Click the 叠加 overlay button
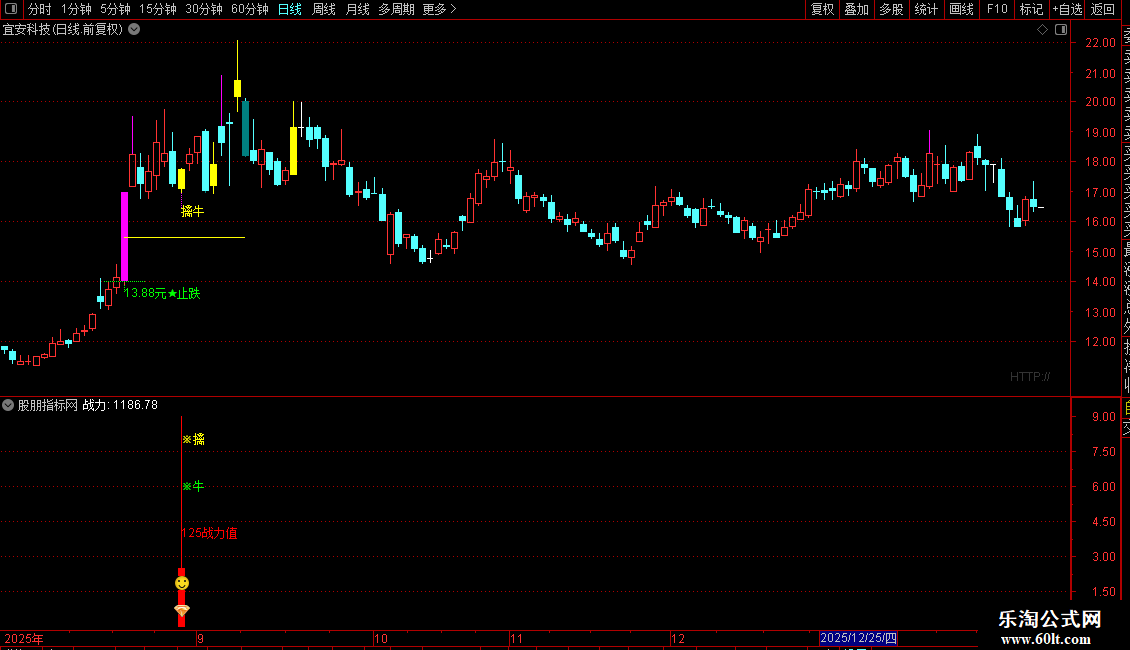 pyautogui.click(x=857, y=9)
